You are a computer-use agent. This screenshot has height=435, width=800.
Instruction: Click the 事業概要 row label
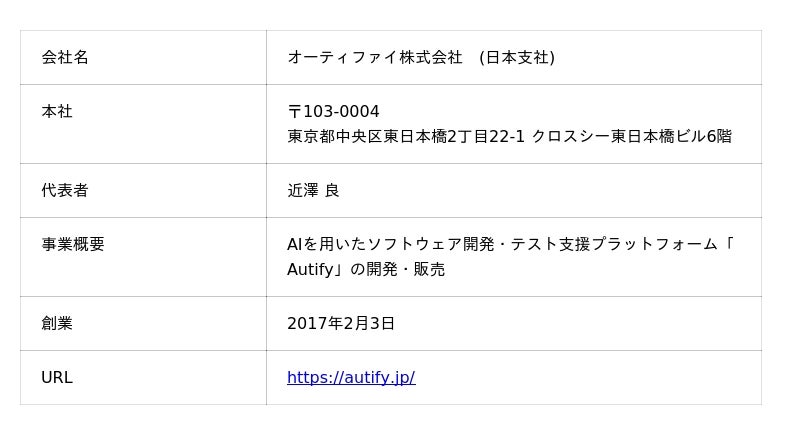click(x=73, y=245)
